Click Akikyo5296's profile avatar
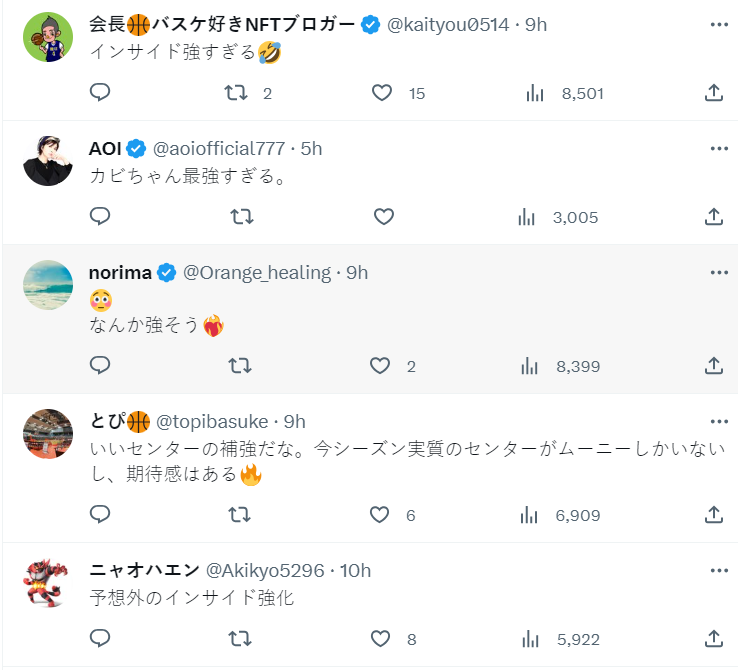 click(48, 583)
